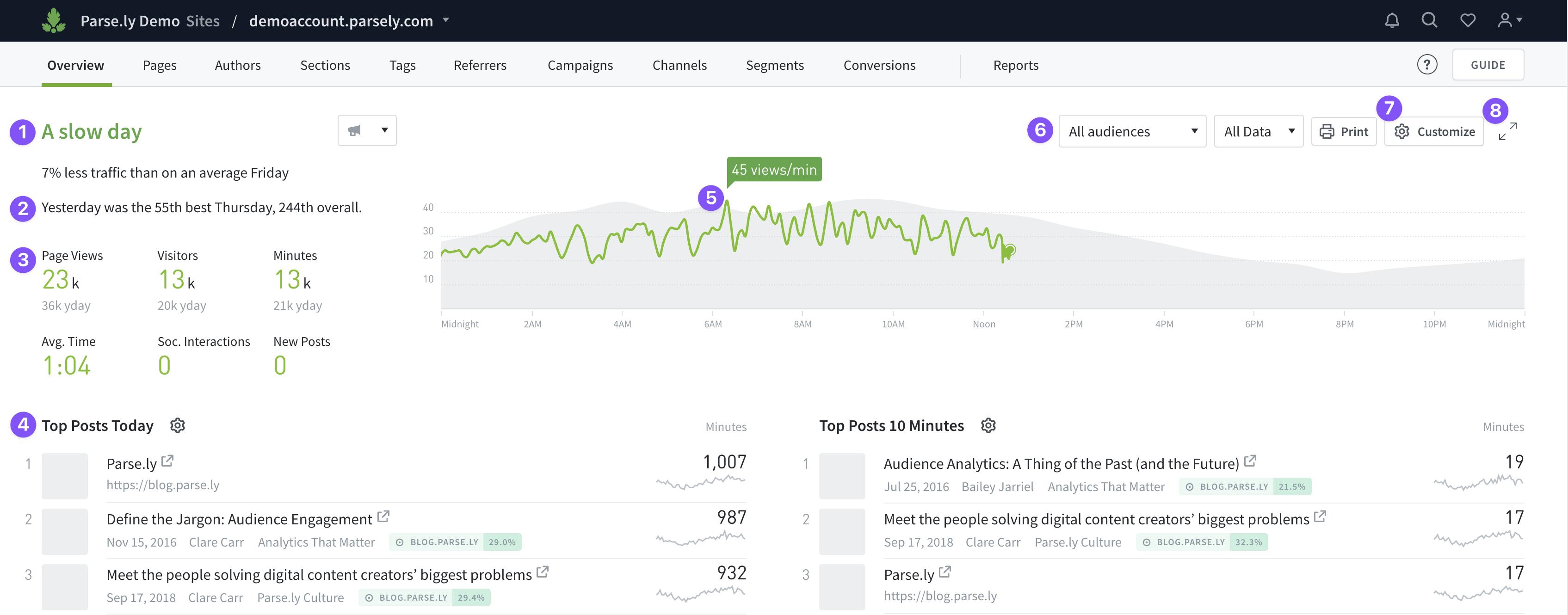Open the user account menu
This screenshot has width=1568, height=615.
(1510, 21)
